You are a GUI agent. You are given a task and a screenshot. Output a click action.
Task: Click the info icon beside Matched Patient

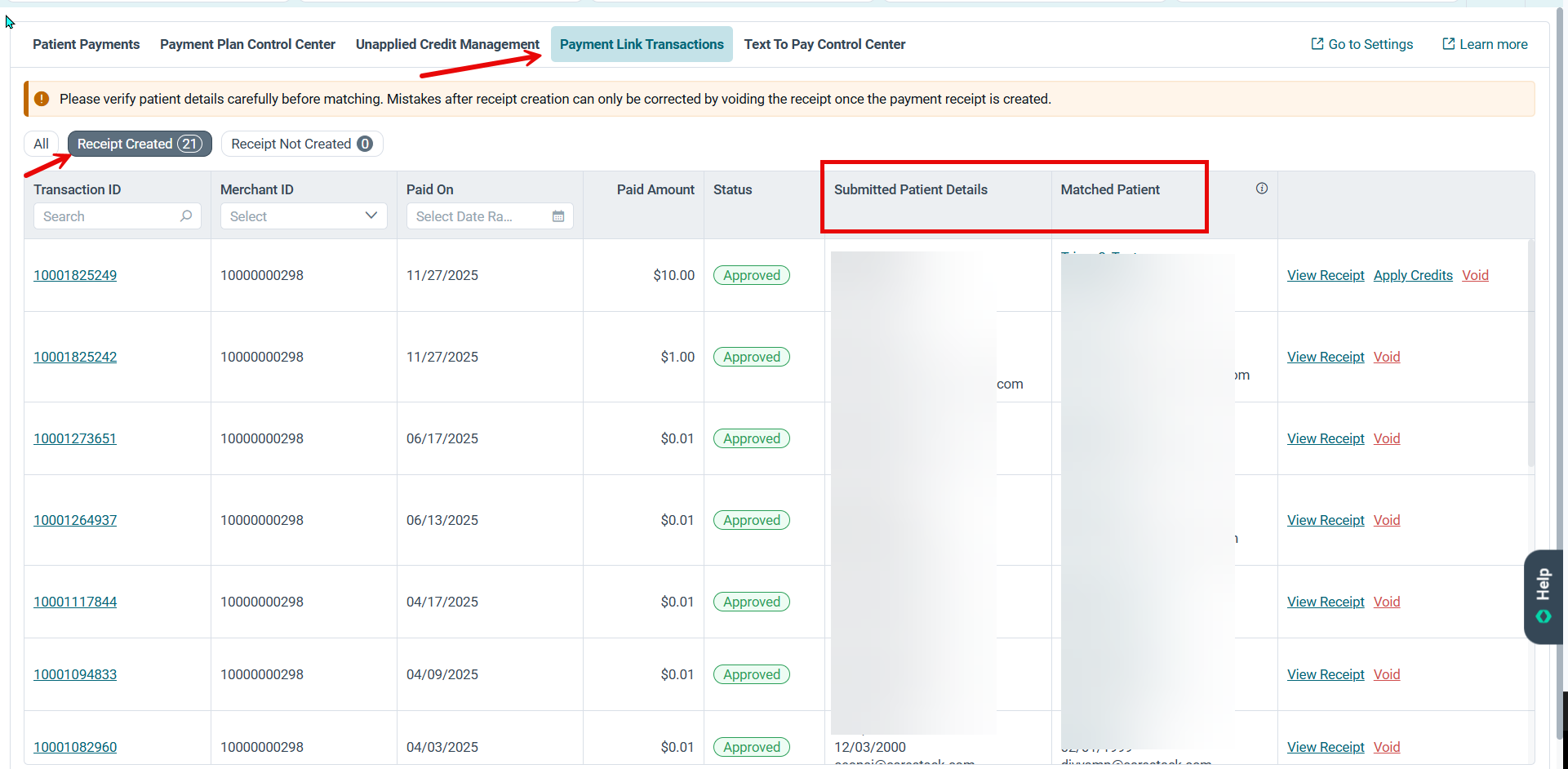point(1262,189)
